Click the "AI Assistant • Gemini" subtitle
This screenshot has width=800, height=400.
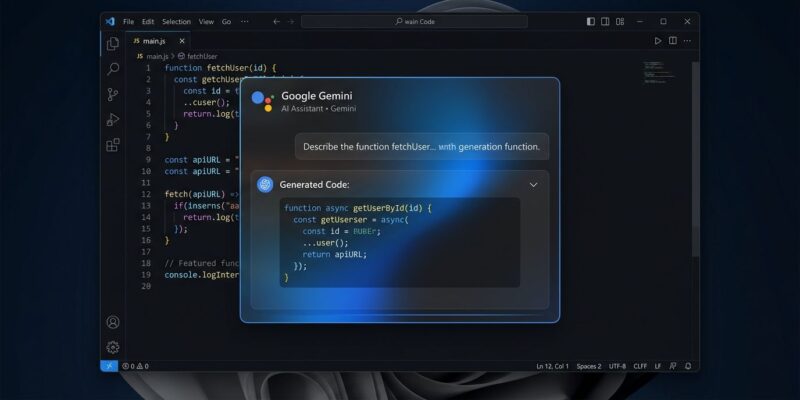pyautogui.click(x=318, y=109)
